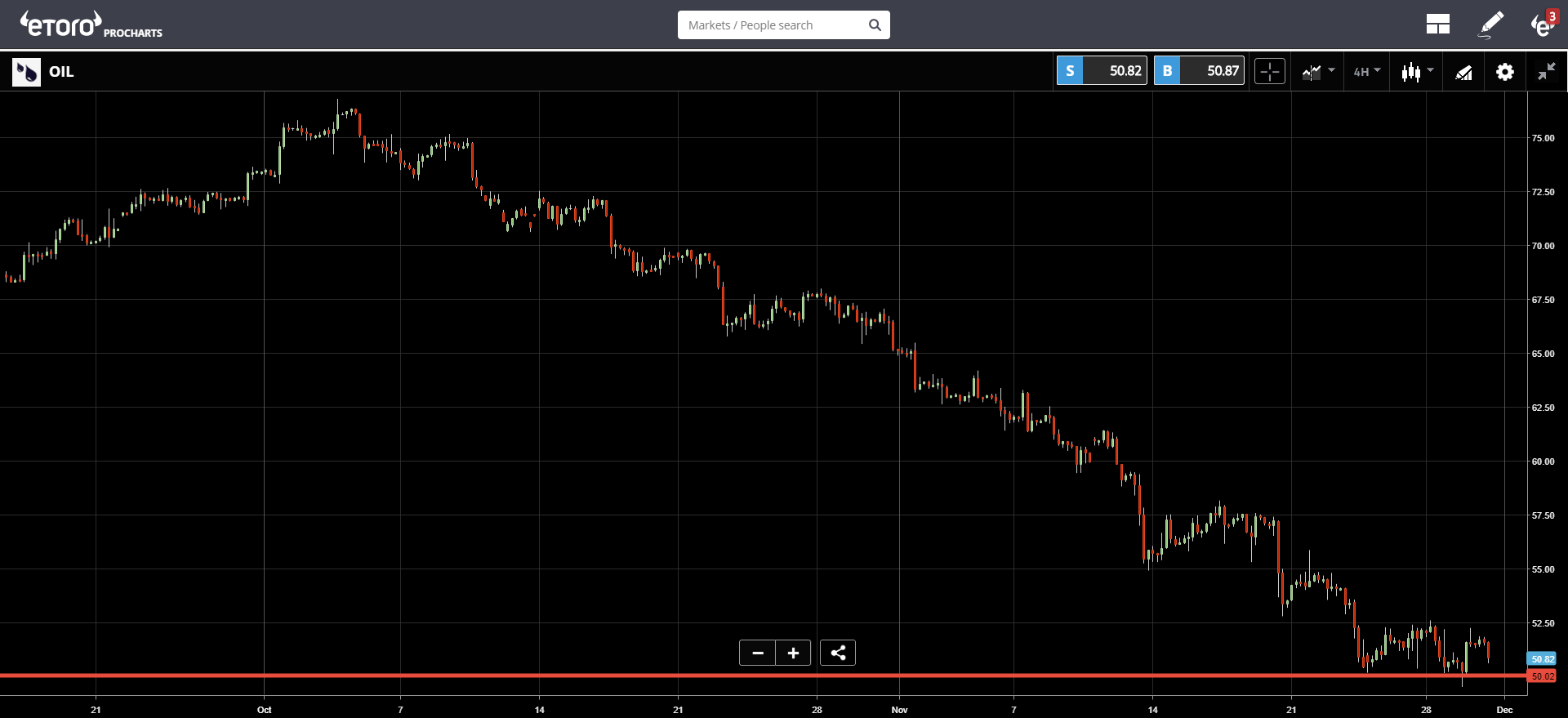Open chart settings gear
Screen dimensions: 1568x718
1505,72
